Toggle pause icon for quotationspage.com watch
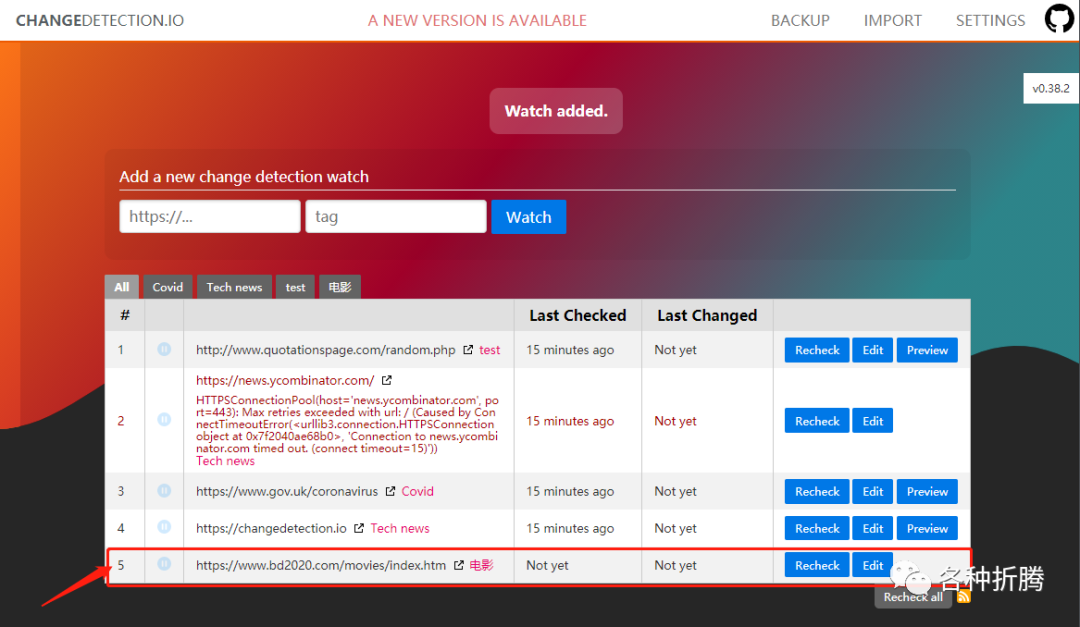This screenshot has height=627, width=1080. [x=164, y=349]
